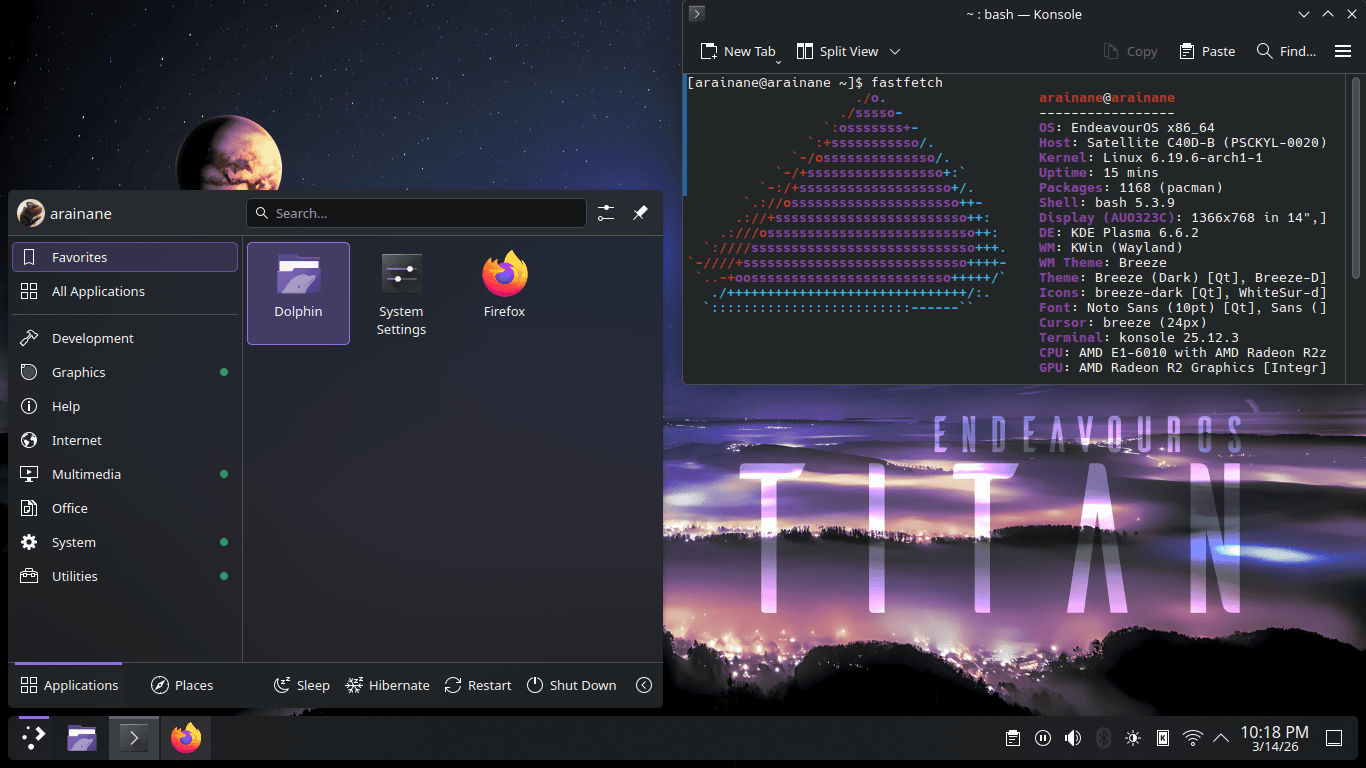
Task: Click the arainane username label in launcher
Action: tap(82, 213)
